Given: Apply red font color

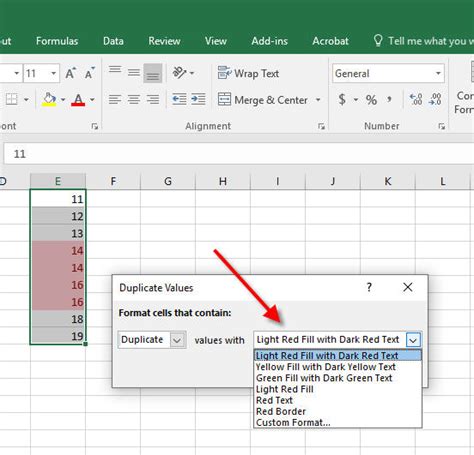Looking at the screenshot, I should pyautogui.click(x=78, y=99).
